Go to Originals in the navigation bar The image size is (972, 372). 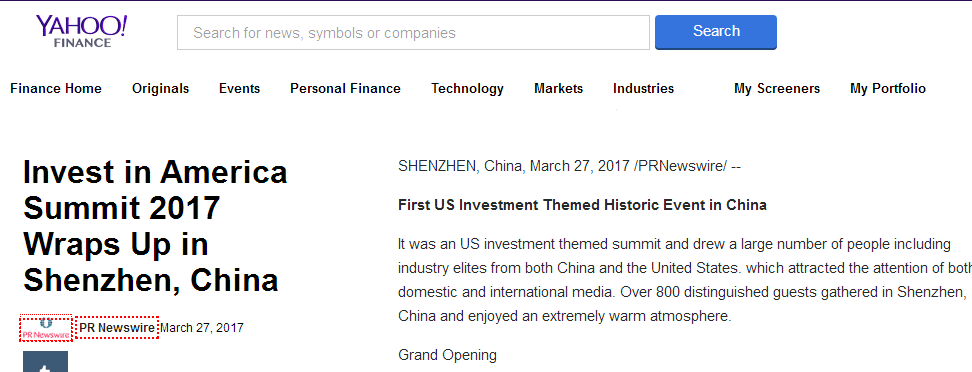click(x=161, y=89)
